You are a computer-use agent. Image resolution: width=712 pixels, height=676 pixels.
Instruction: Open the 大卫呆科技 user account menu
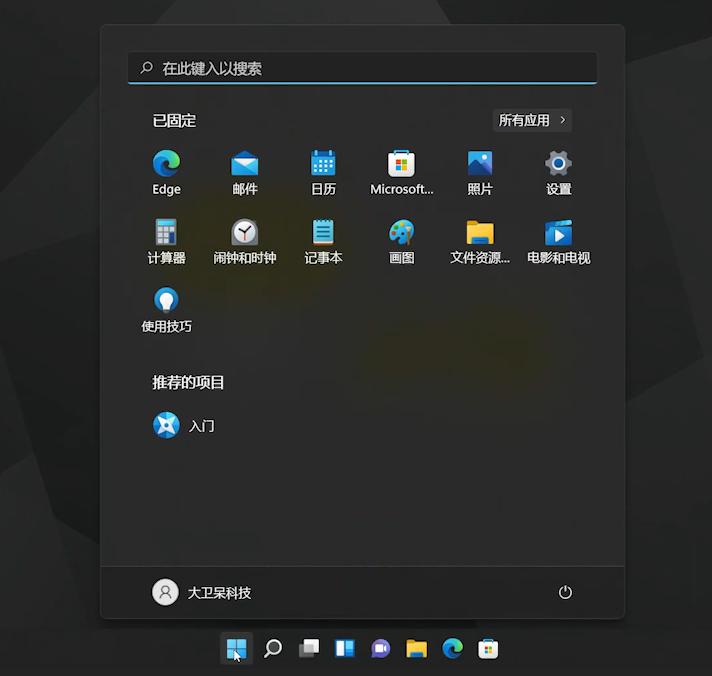tap(201, 592)
